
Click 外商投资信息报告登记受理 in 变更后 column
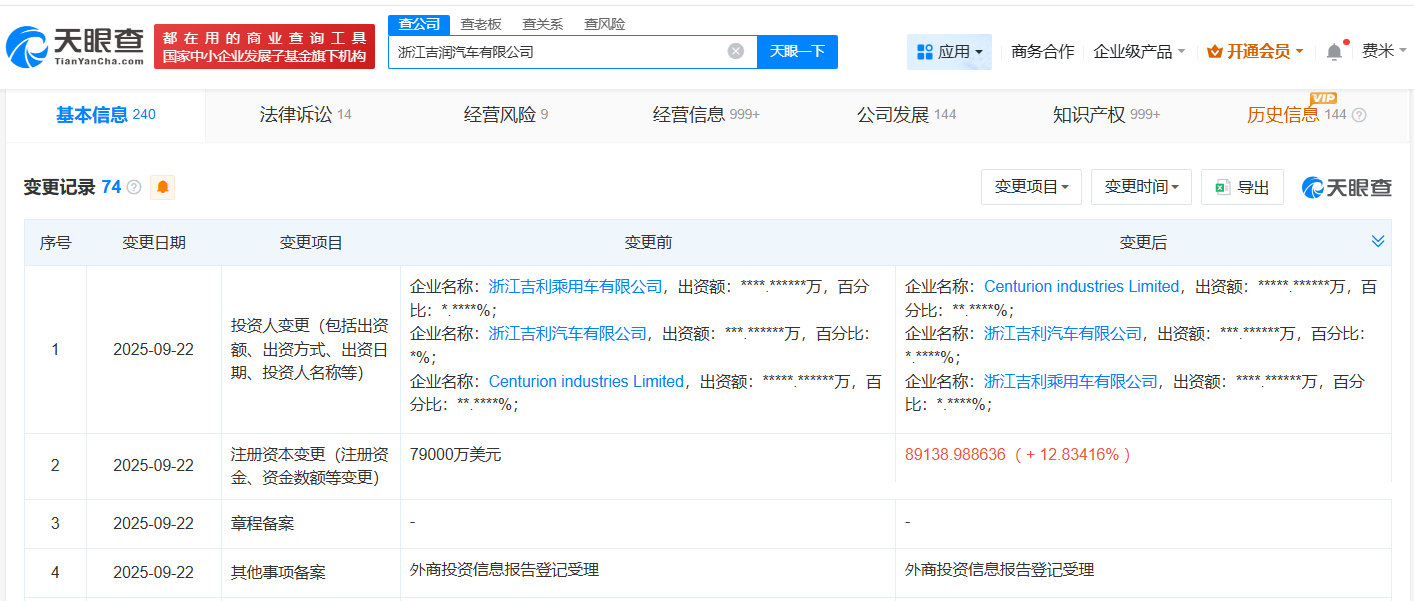[x=1000, y=570]
